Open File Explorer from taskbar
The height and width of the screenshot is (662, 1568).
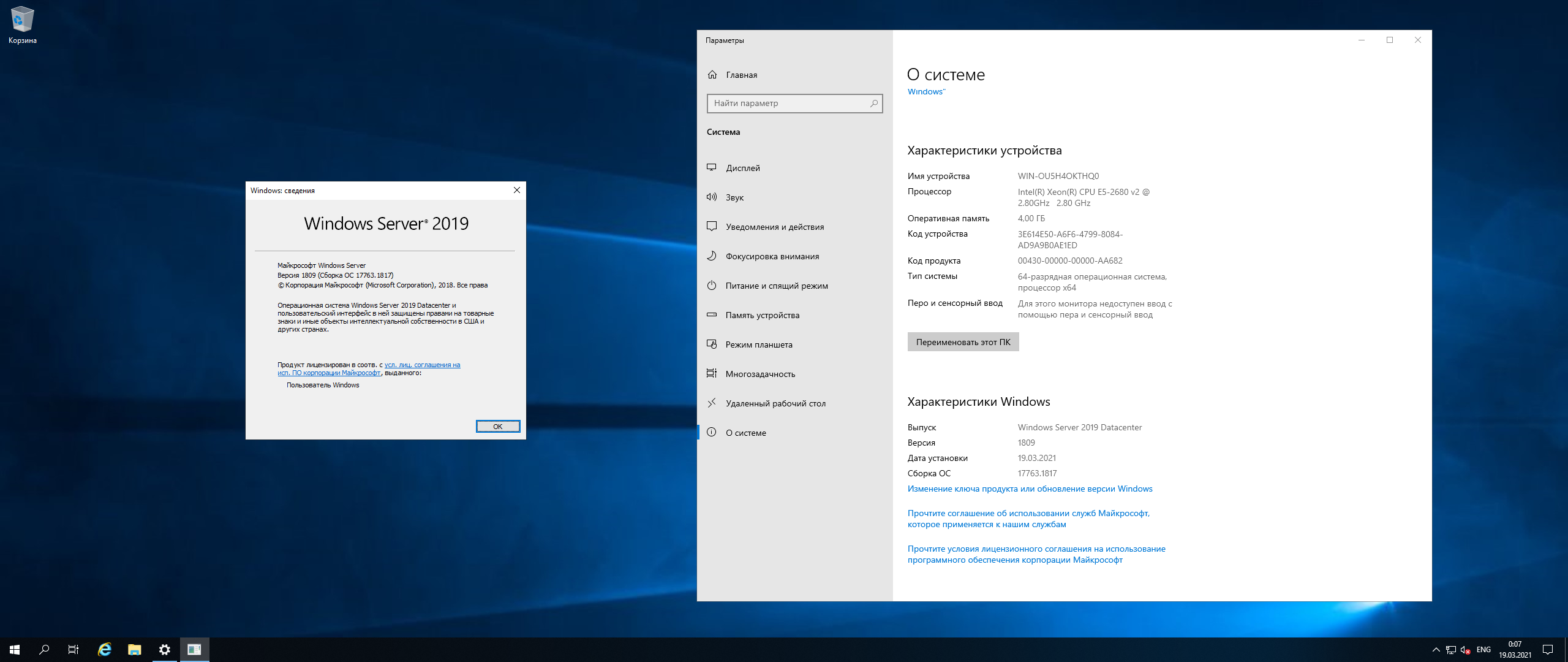[135, 650]
